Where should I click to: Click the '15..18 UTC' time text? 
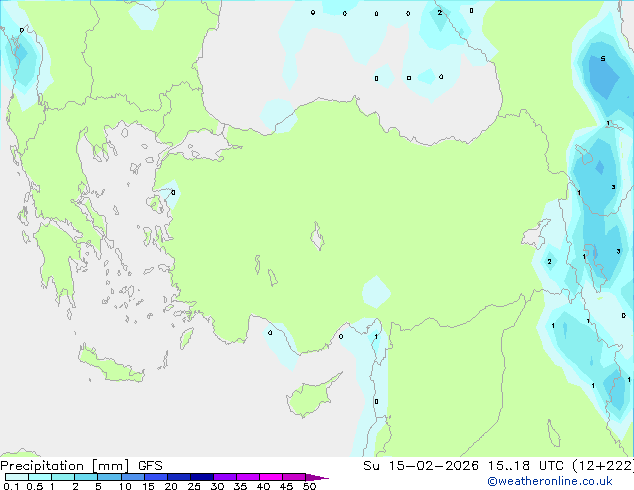[525, 466]
